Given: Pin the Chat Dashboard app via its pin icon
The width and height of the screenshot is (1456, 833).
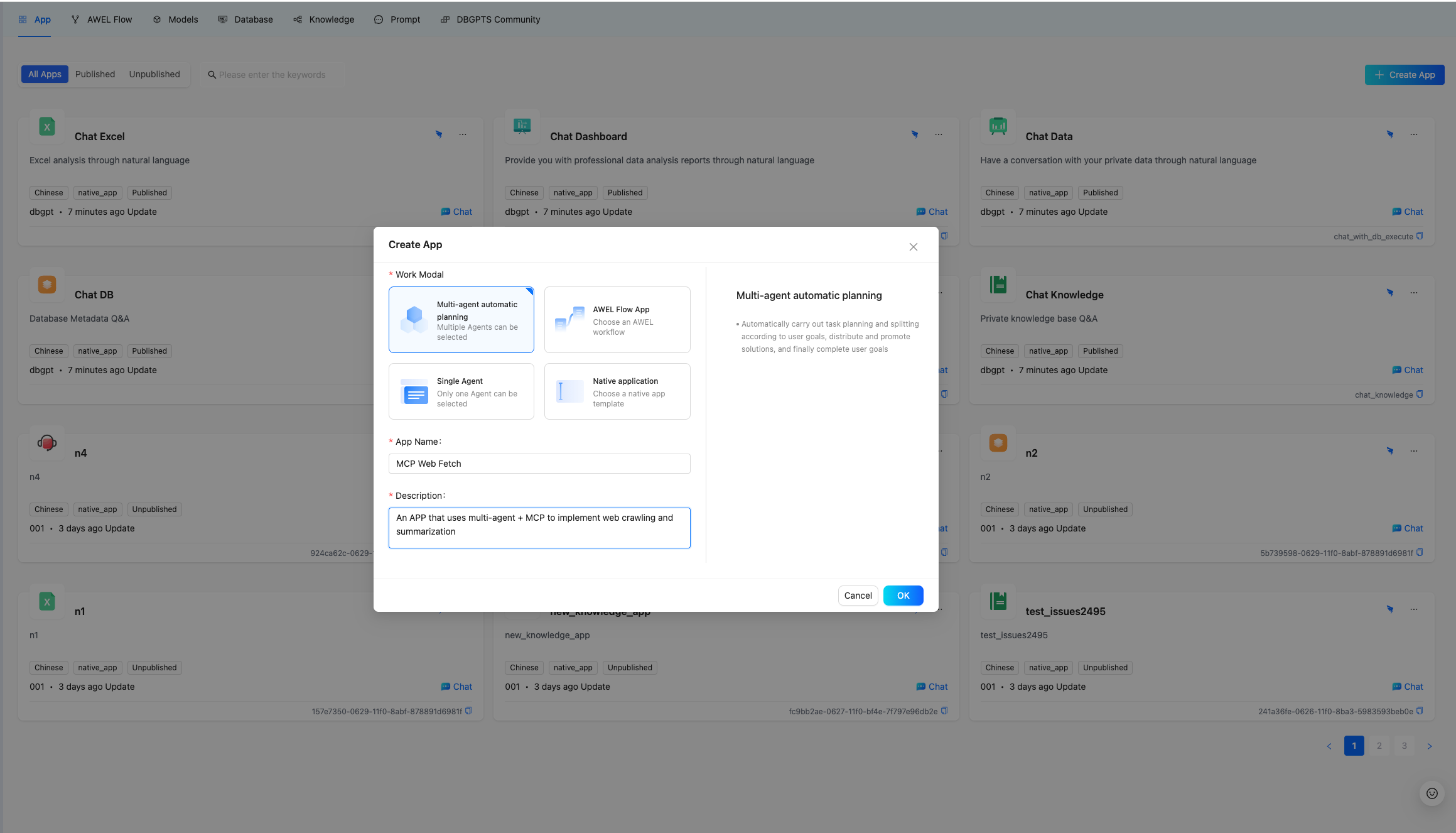Looking at the screenshot, I should 915,134.
